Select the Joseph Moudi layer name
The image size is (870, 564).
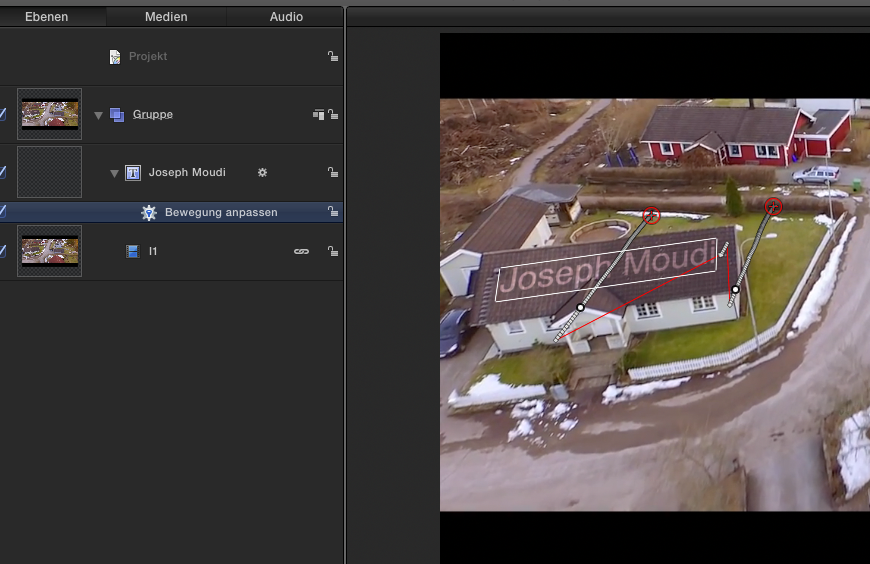[x=187, y=172]
